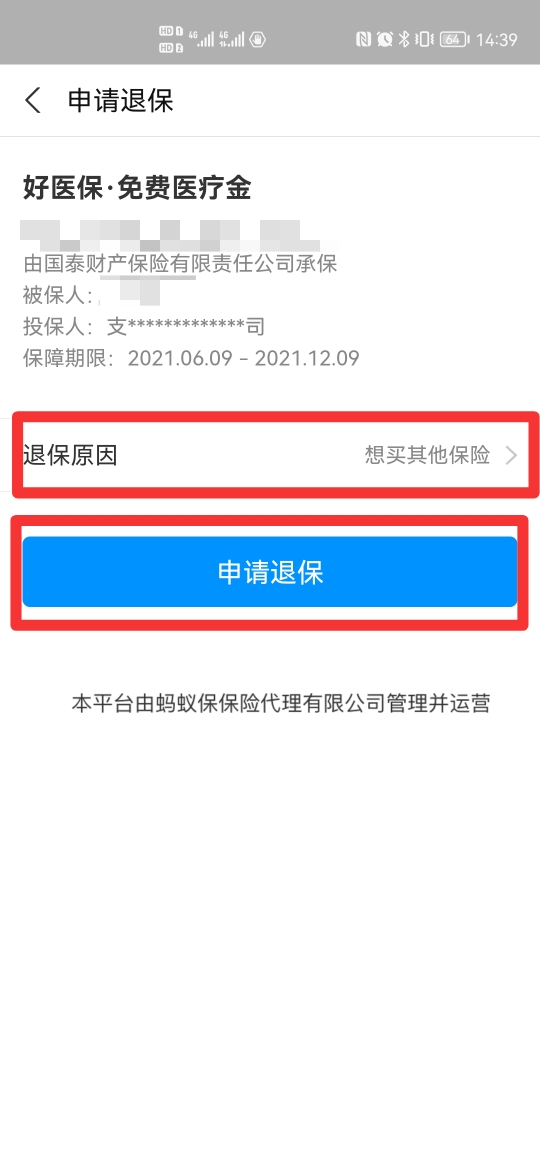Image resolution: width=540 pixels, height=1170 pixels.
Task: Tap the NFC status bar icon
Action: point(363,39)
